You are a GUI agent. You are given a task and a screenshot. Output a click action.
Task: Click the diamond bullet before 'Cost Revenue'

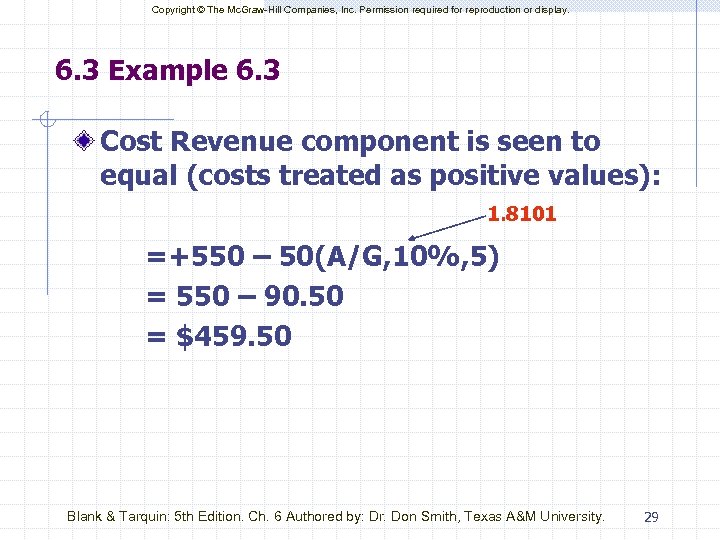tap(84, 141)
